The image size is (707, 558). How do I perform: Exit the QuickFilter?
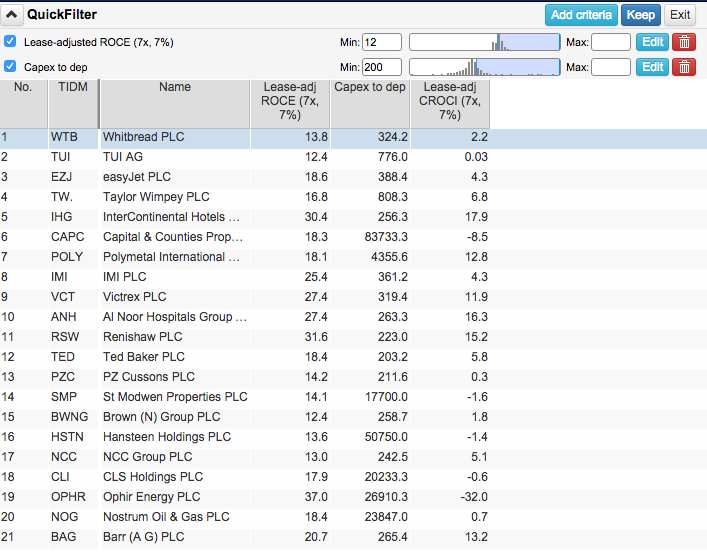pos(680,15)
